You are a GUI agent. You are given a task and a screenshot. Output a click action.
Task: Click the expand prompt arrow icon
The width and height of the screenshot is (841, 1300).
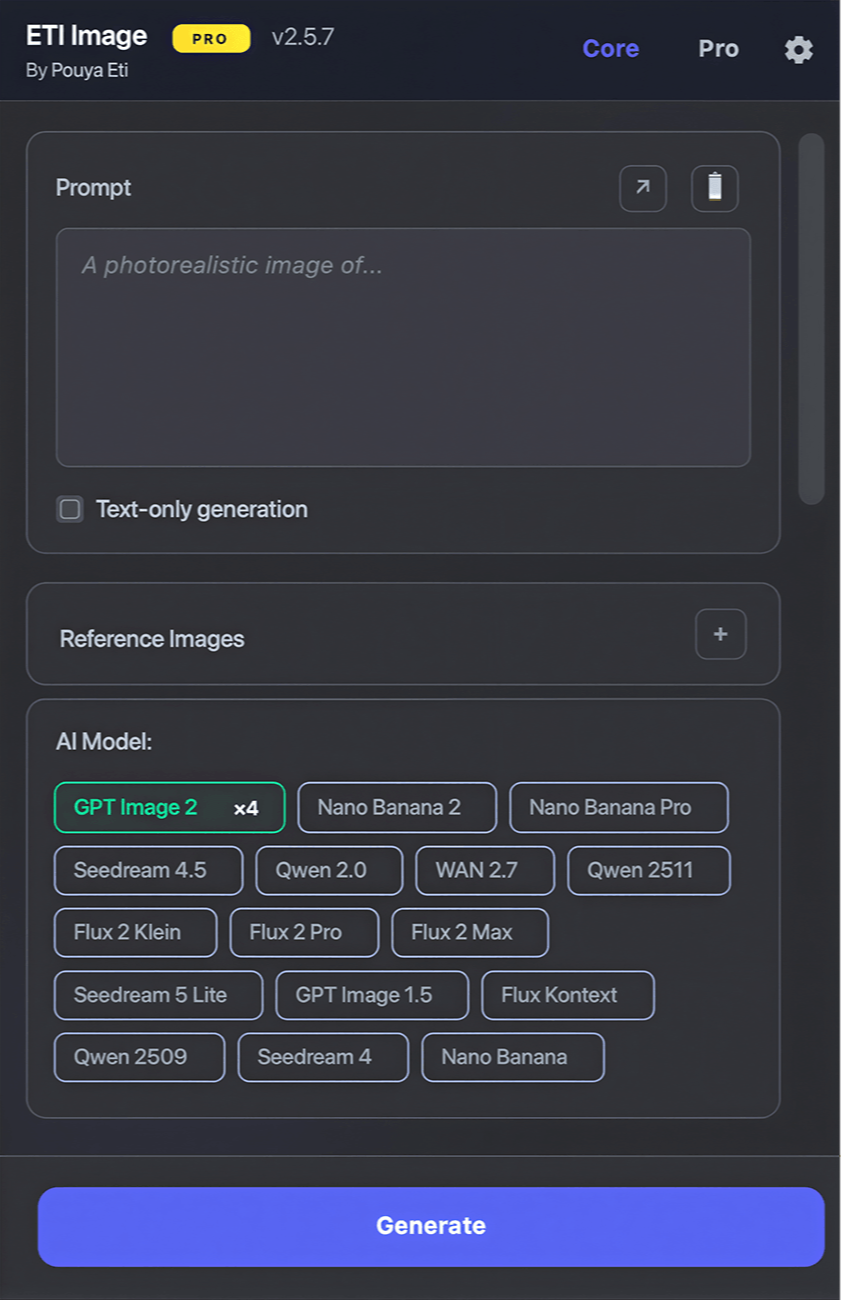pyautogui.click(x=643, y=188)
